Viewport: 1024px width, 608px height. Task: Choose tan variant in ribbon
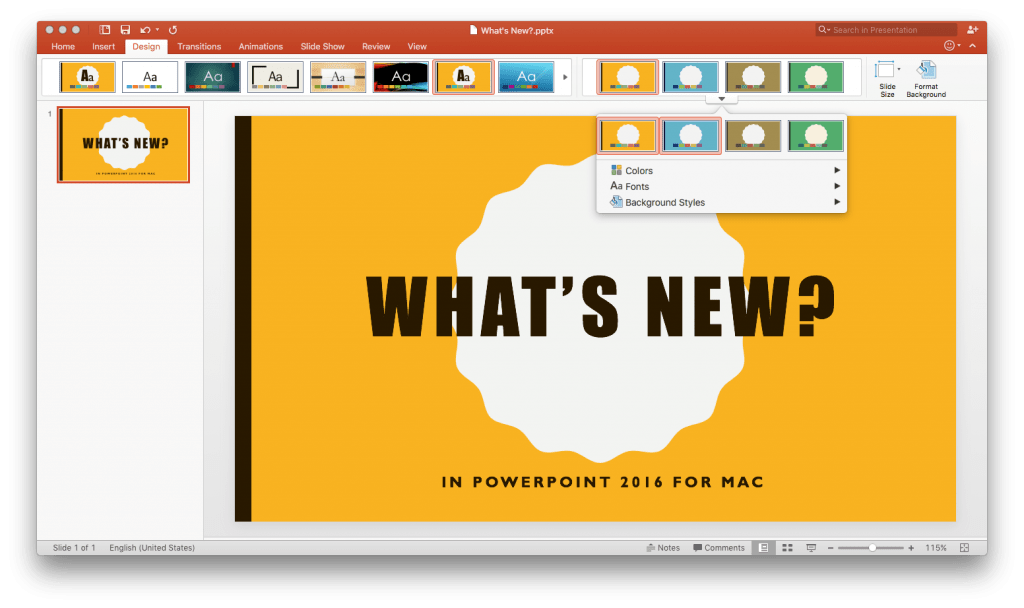753,77
